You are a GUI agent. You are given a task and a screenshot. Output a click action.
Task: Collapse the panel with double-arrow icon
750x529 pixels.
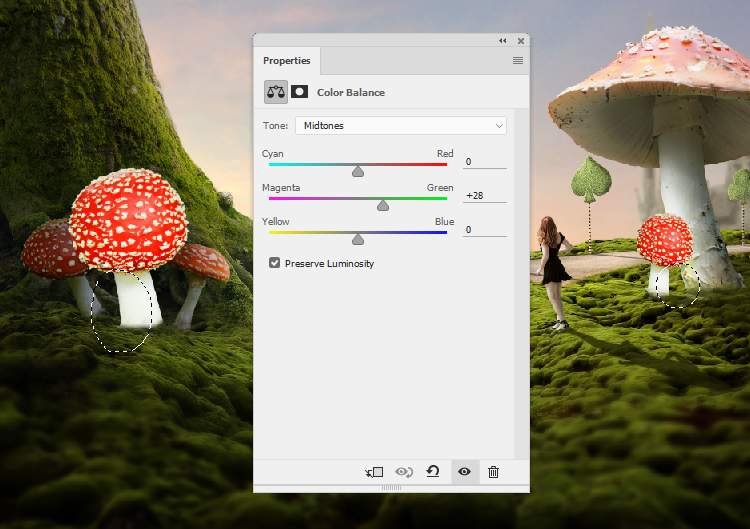click(x=503, y=41)
